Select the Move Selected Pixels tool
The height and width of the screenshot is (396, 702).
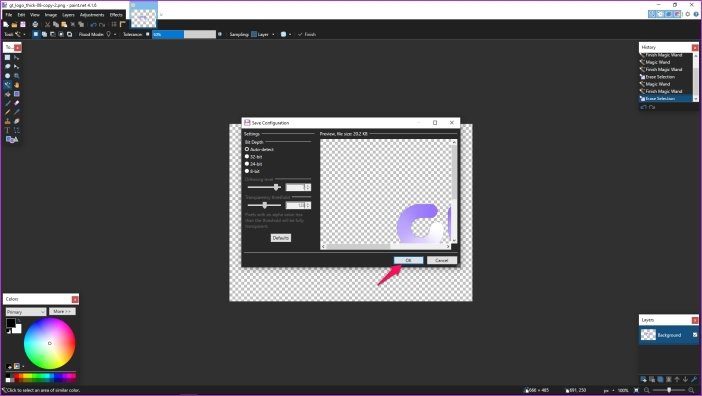[17, 57]
